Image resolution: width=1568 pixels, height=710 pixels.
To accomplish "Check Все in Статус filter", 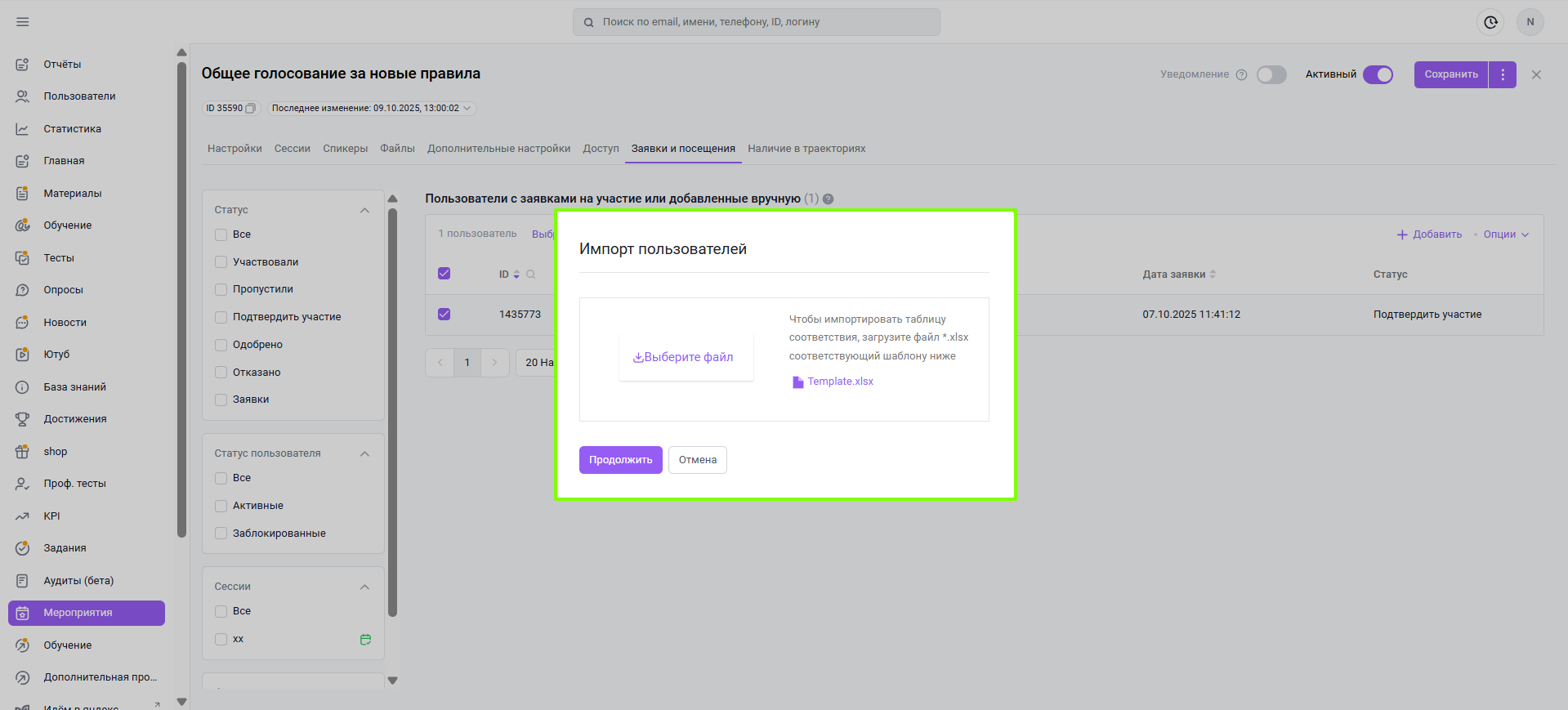I will (221, 234).
